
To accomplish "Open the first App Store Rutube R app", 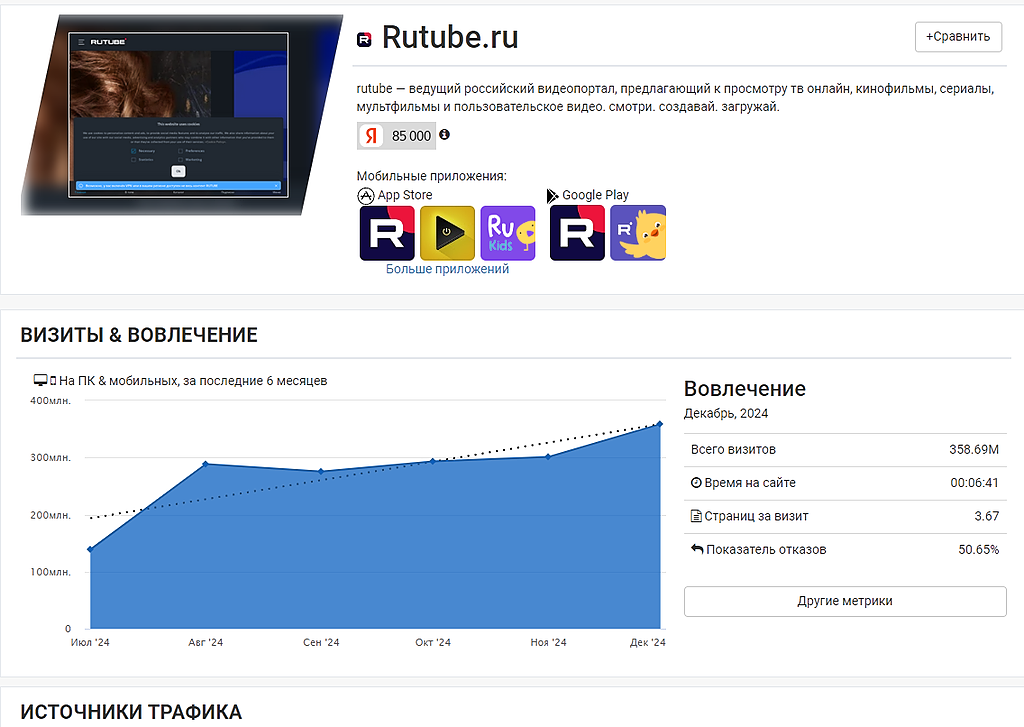I will [x=387, y=233].
